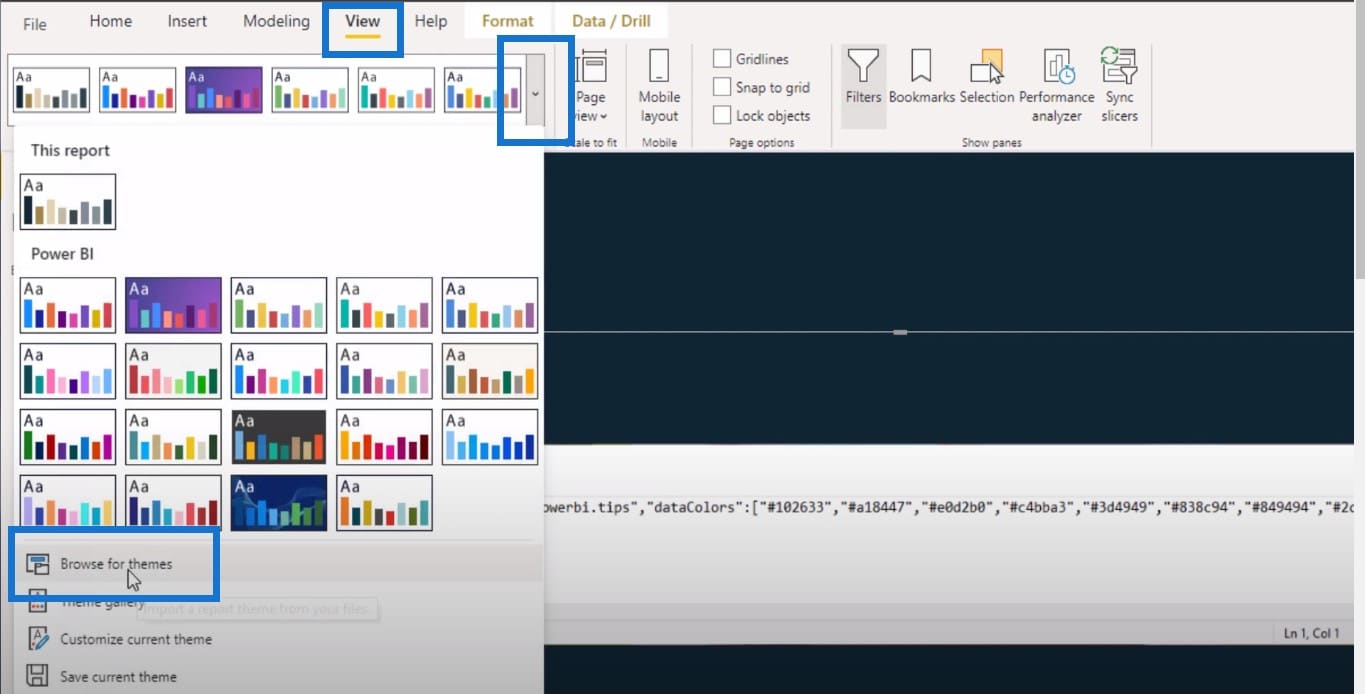Choose Customize current theme
The height and width of the screenshot is (694, 1365).
pos(136,639)
